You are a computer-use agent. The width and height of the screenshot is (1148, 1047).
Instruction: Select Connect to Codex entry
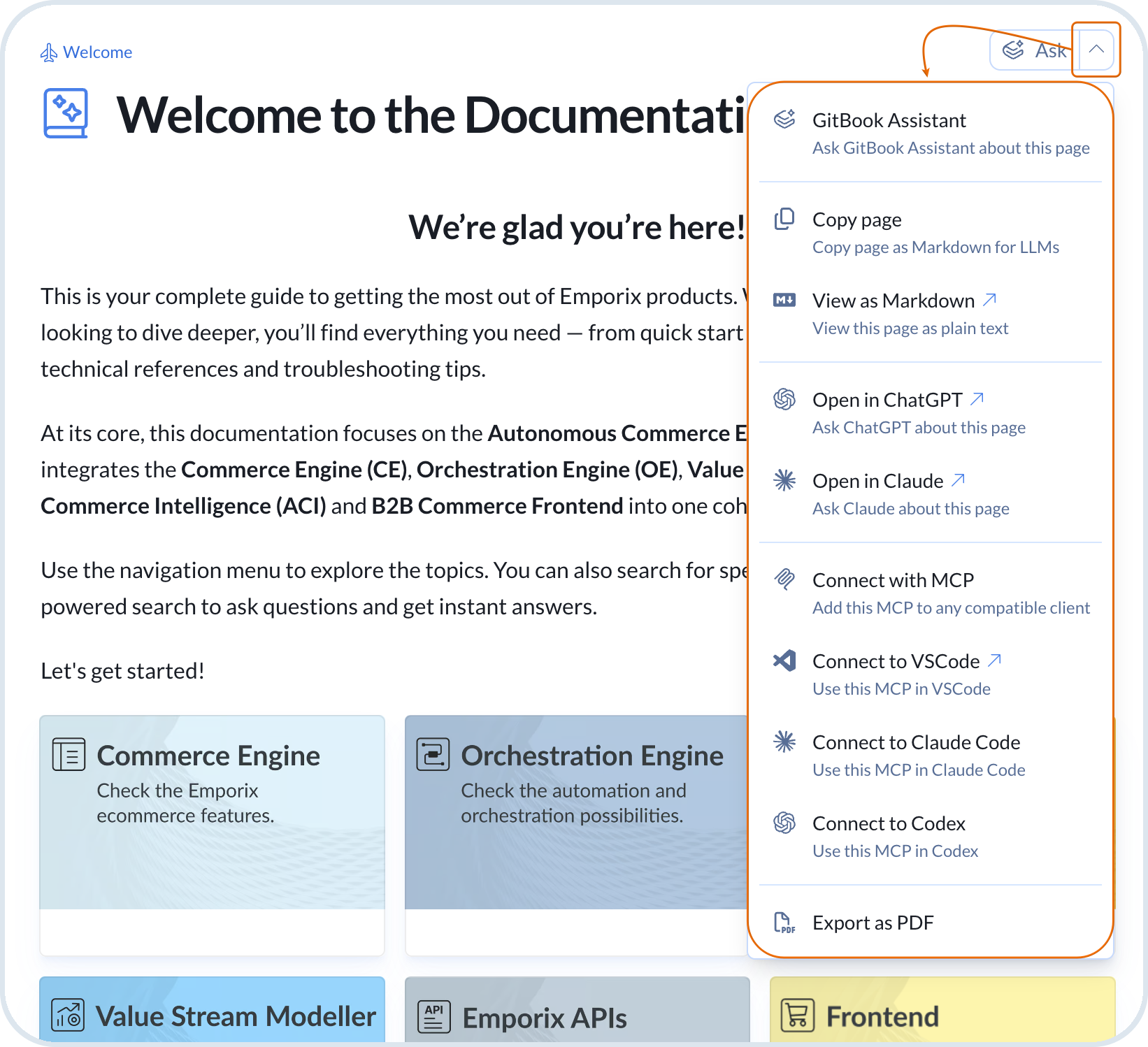(931, 837)
